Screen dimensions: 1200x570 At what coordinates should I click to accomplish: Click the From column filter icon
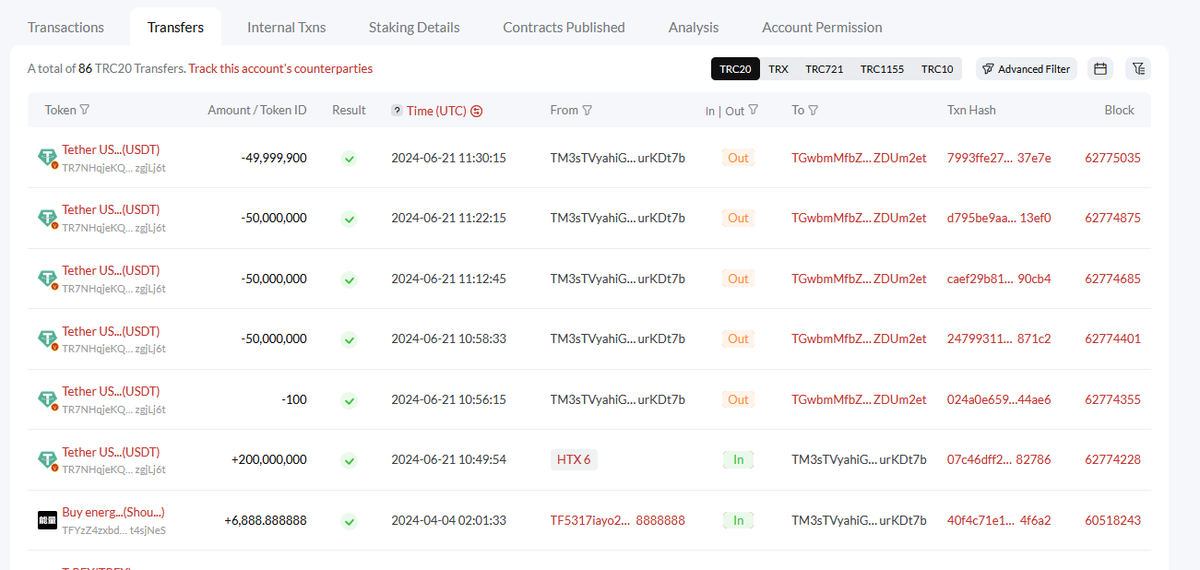(587, 110)
